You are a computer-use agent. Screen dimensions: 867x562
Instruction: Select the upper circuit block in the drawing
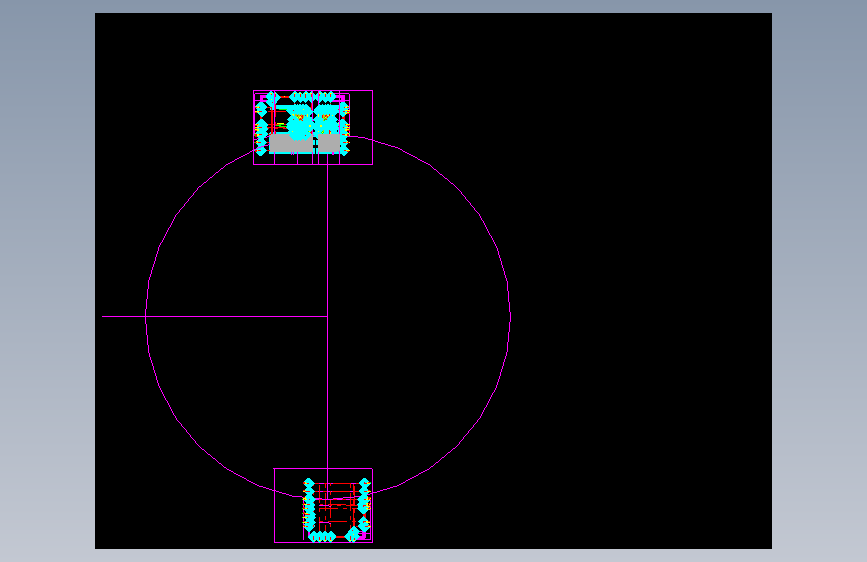click(312, 127)
